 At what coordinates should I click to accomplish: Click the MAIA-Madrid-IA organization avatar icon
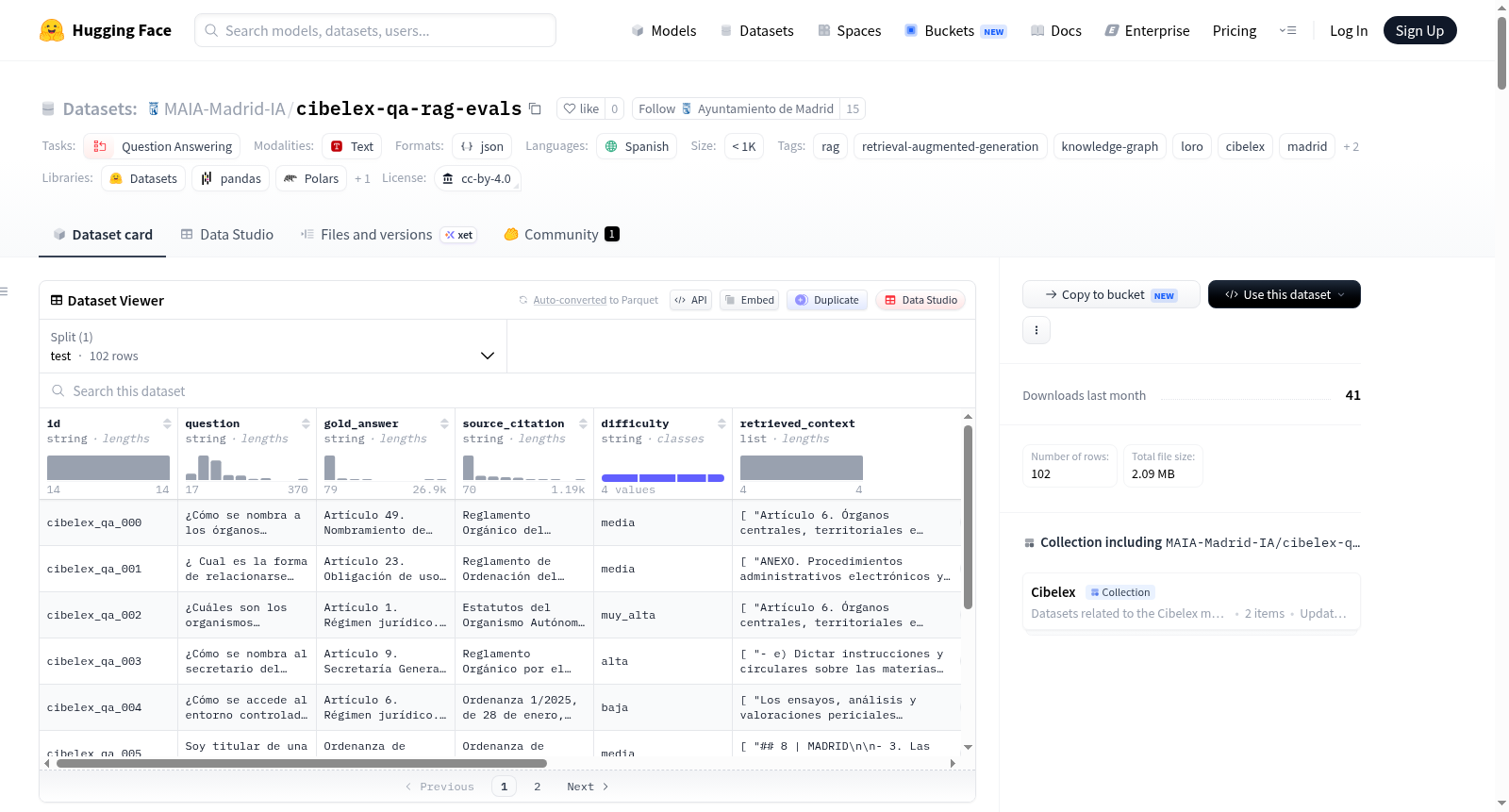154,108
